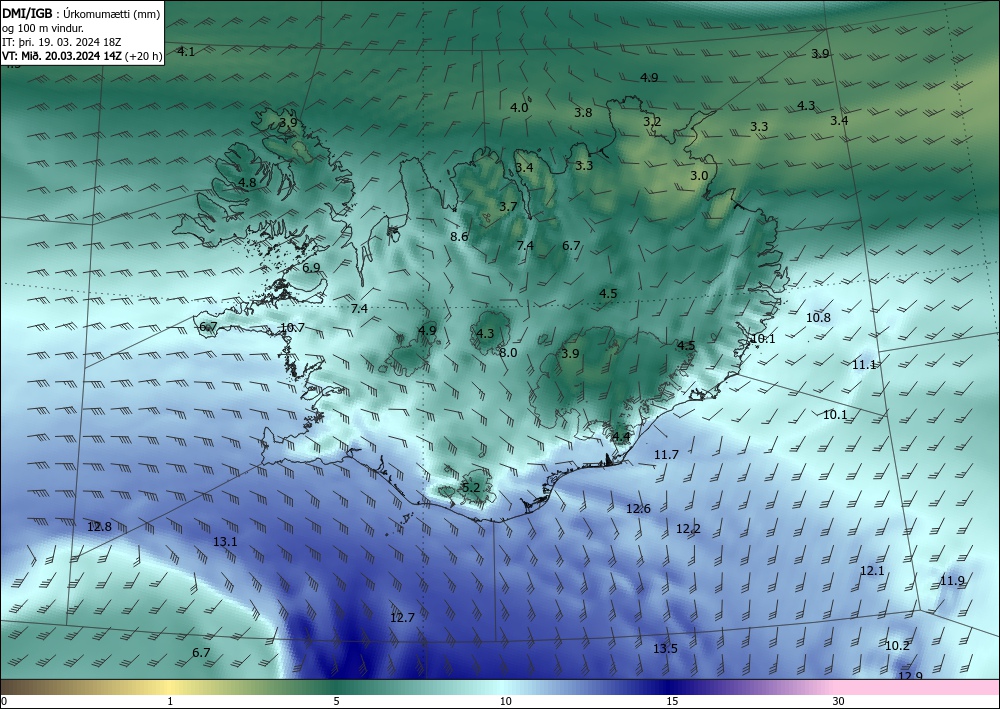Click the 4.8 value in the Westfjords

247,182
